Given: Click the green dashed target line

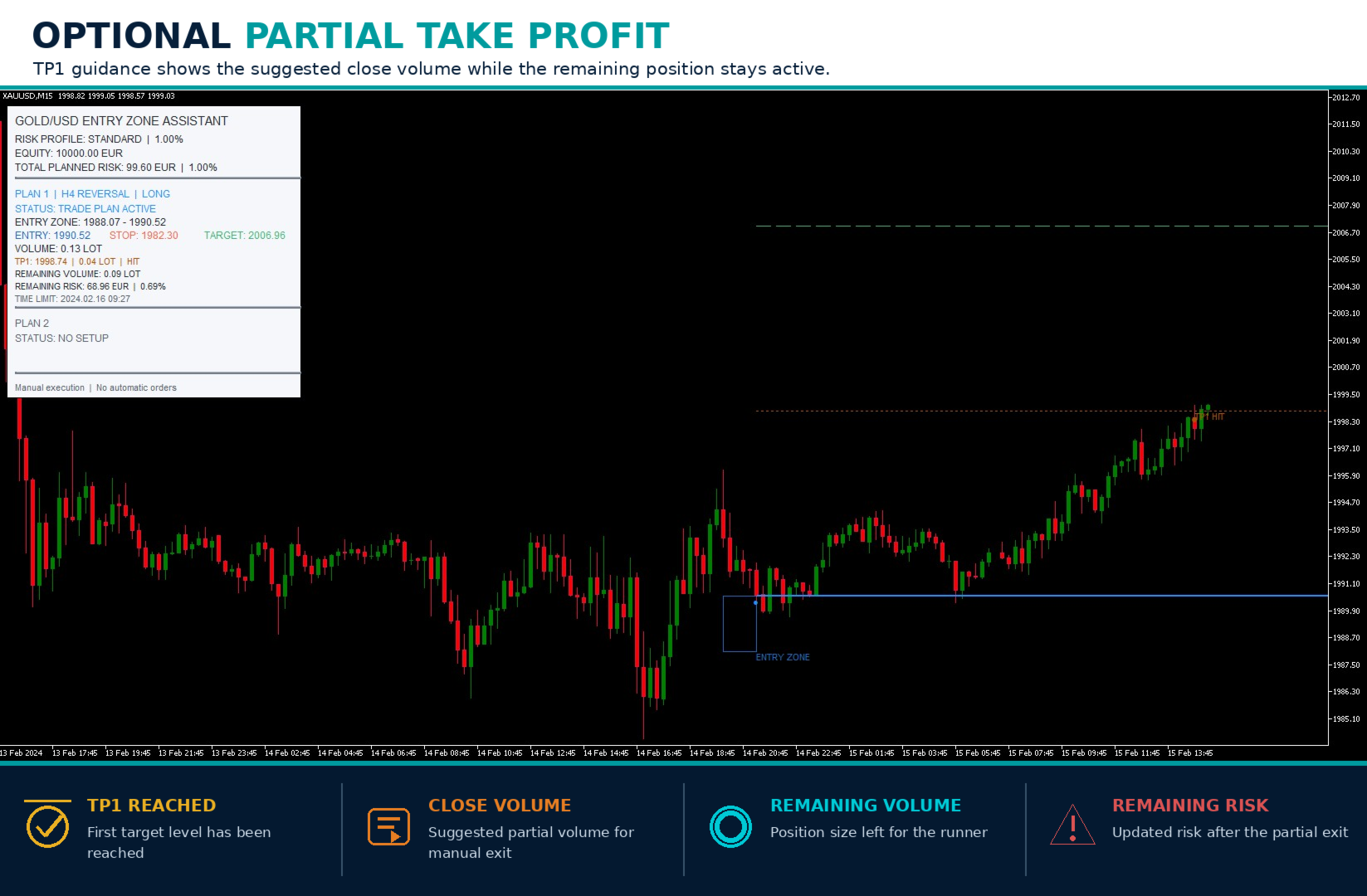Looking at the screenshot, I should [1042, 226].
